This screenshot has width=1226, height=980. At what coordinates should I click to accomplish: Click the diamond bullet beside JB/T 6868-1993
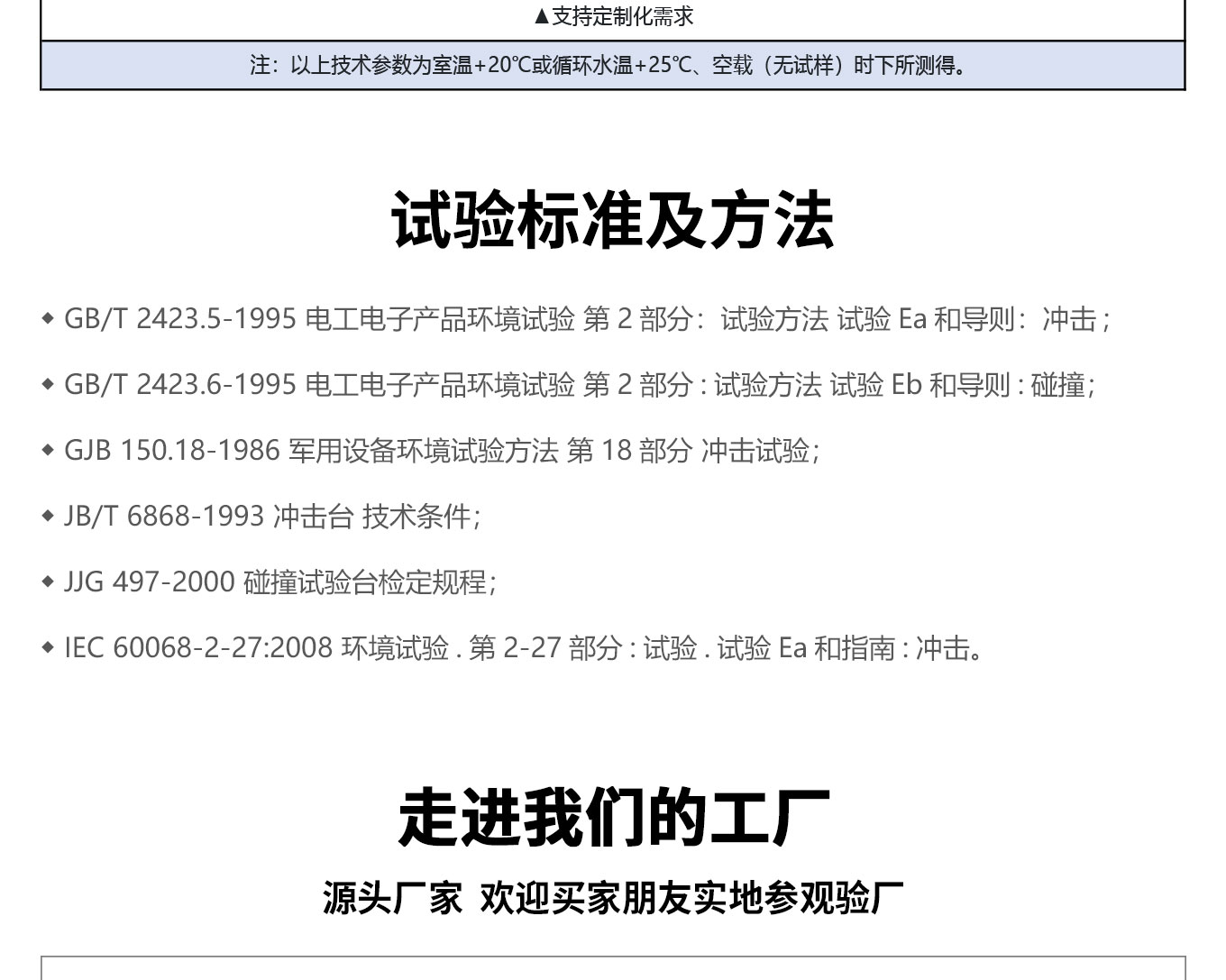[x=49, y=517]
